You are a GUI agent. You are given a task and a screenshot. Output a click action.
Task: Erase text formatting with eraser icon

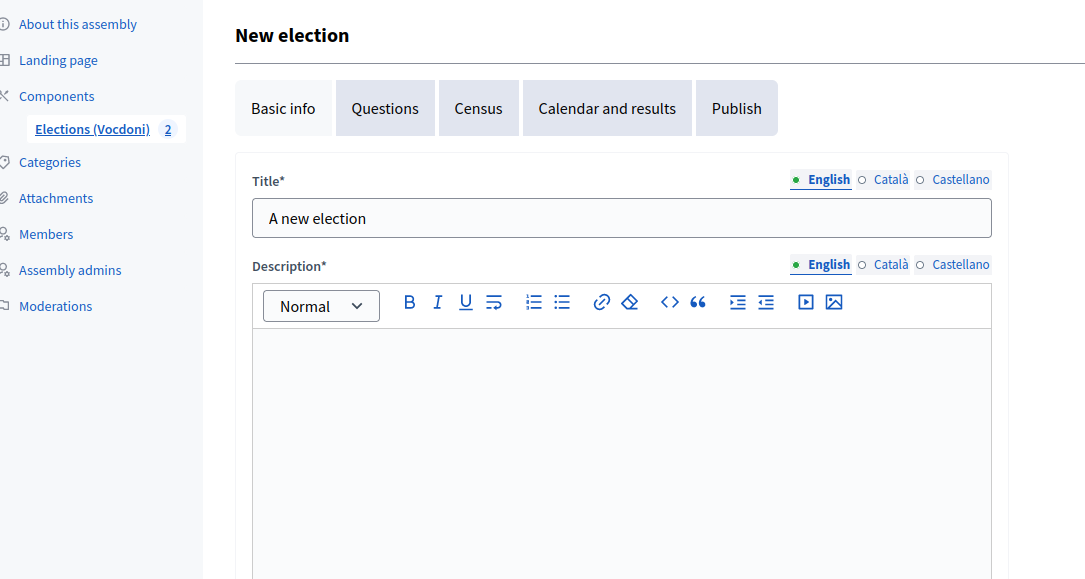(x=629, y=302)
